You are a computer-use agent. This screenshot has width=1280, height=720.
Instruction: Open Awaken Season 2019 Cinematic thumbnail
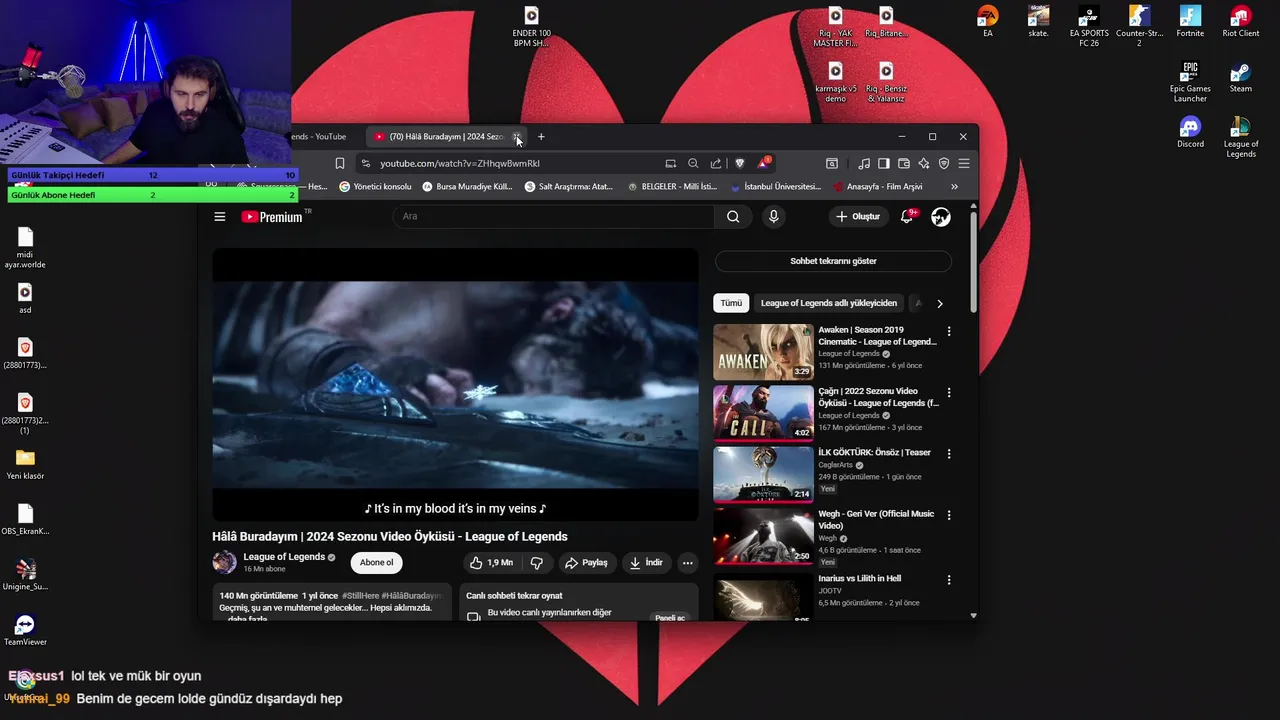coord(763,352)
